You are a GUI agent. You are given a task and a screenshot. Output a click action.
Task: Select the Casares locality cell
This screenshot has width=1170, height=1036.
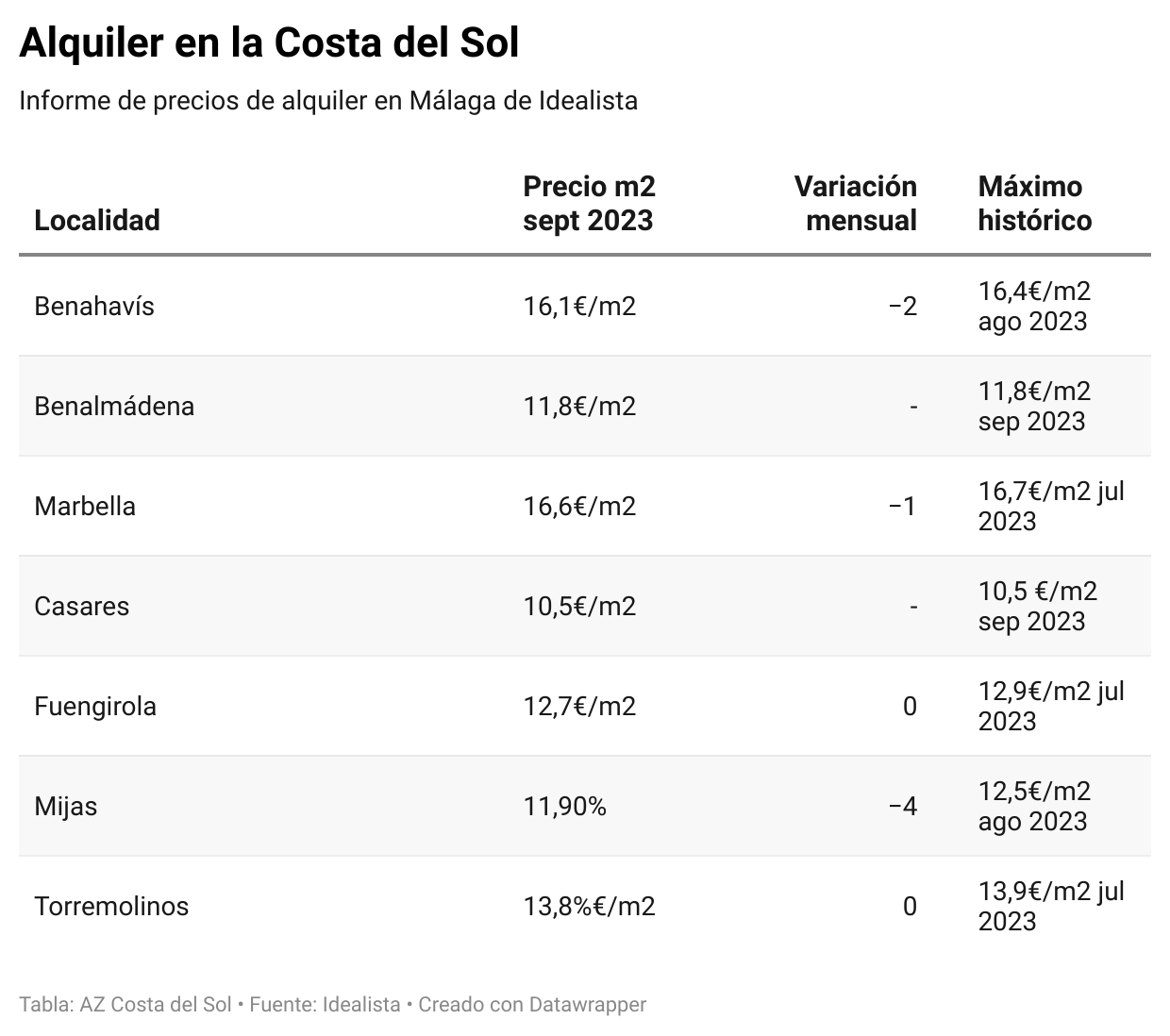pos(82,607)
